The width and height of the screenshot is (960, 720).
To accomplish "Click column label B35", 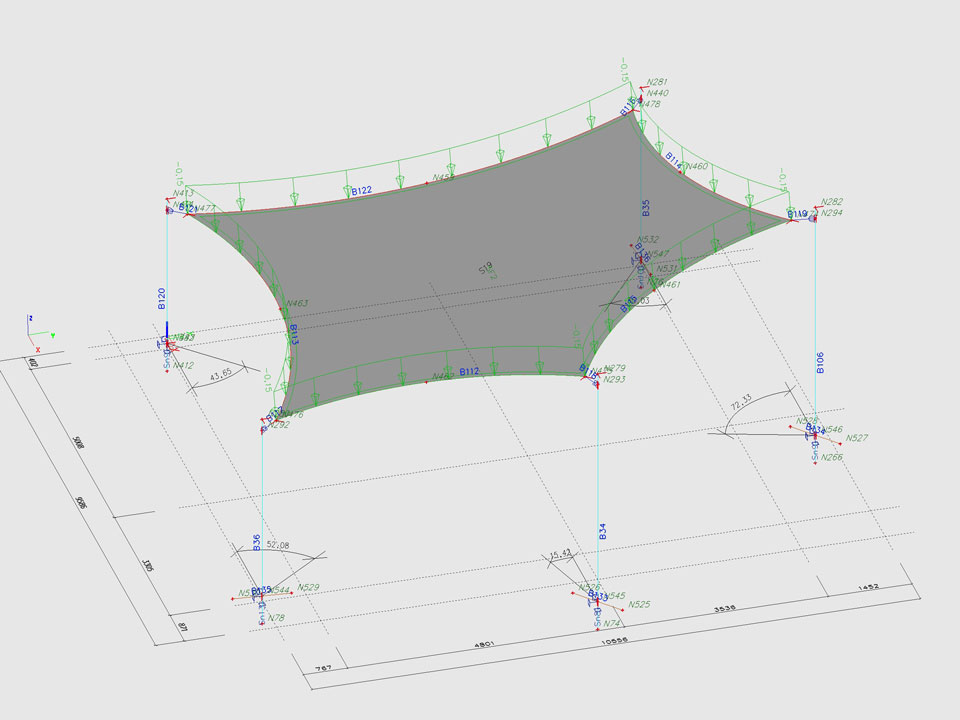I will coord(646,208).
